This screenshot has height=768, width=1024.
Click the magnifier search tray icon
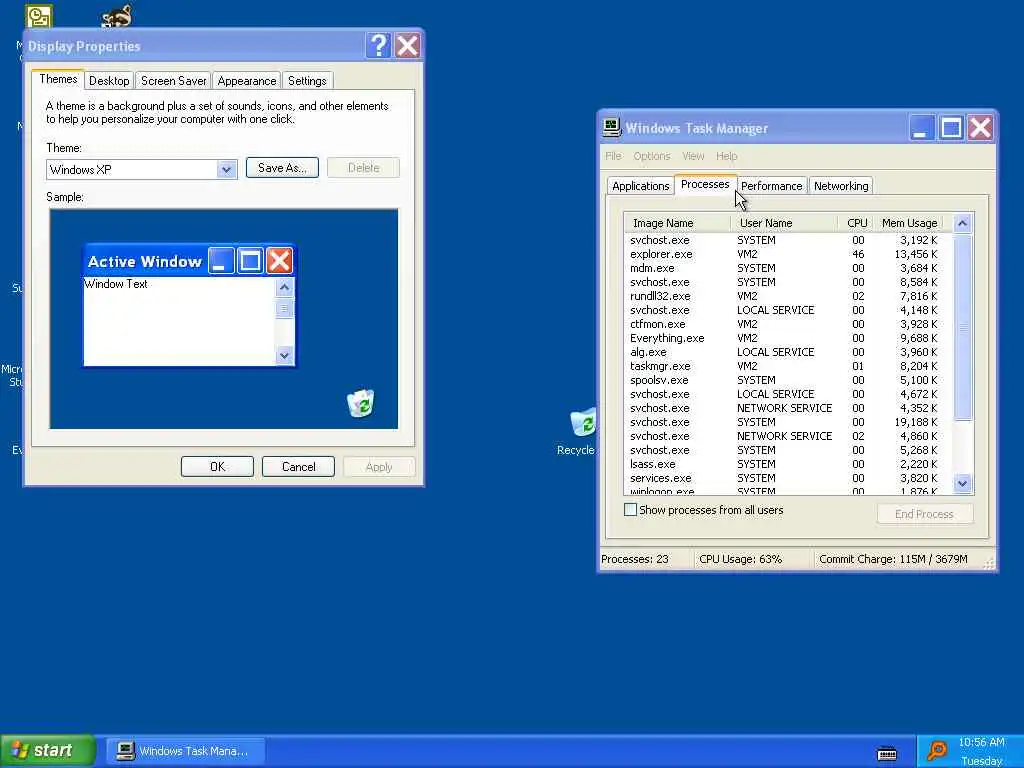coord(937,752)
